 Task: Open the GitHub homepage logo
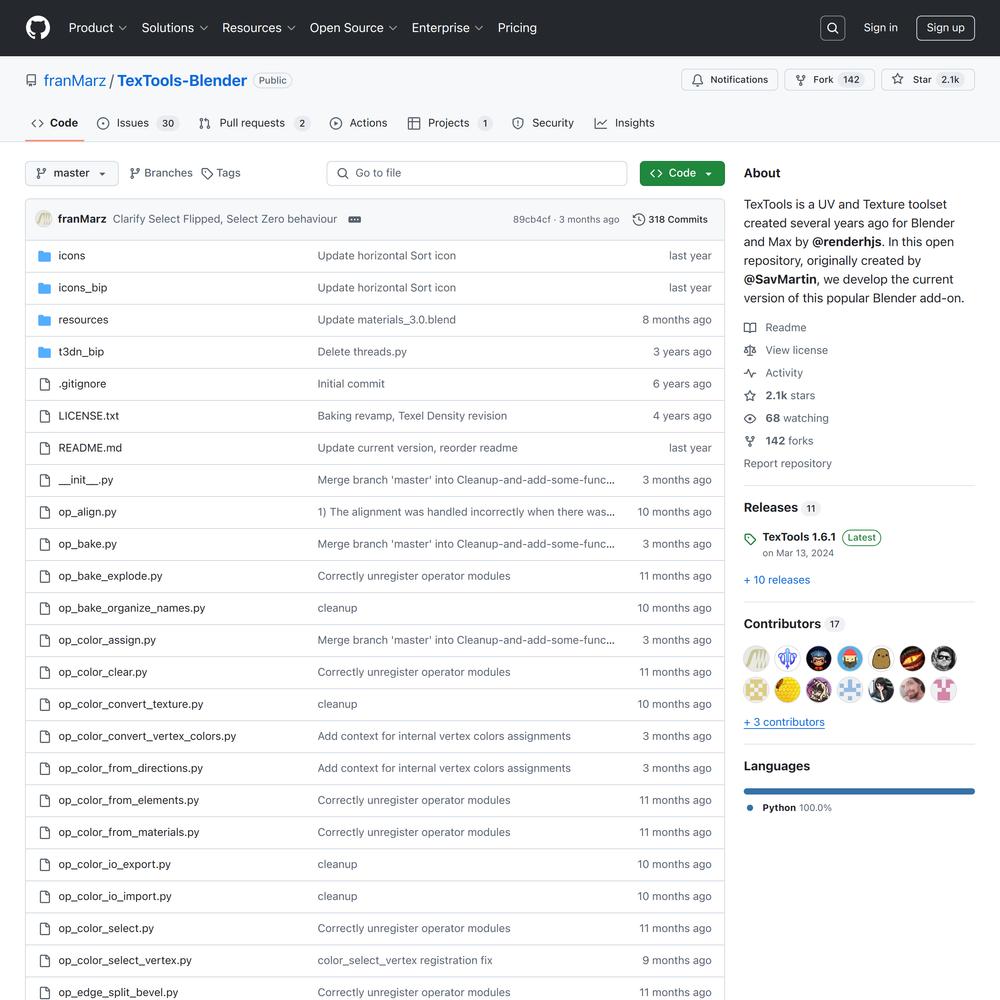point(38,28)
